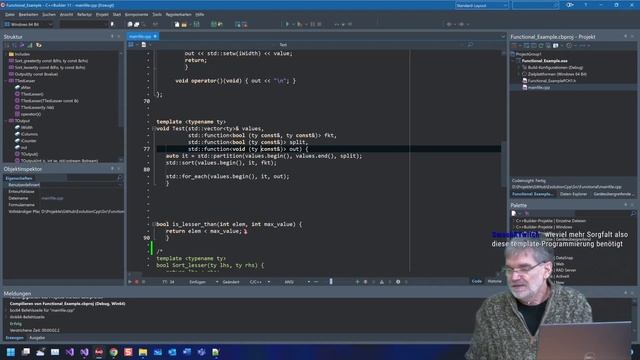Viewport: 640px width, 360px height.
Task: Close the mainfile.cpp editor tab
Action: (155, 36)
